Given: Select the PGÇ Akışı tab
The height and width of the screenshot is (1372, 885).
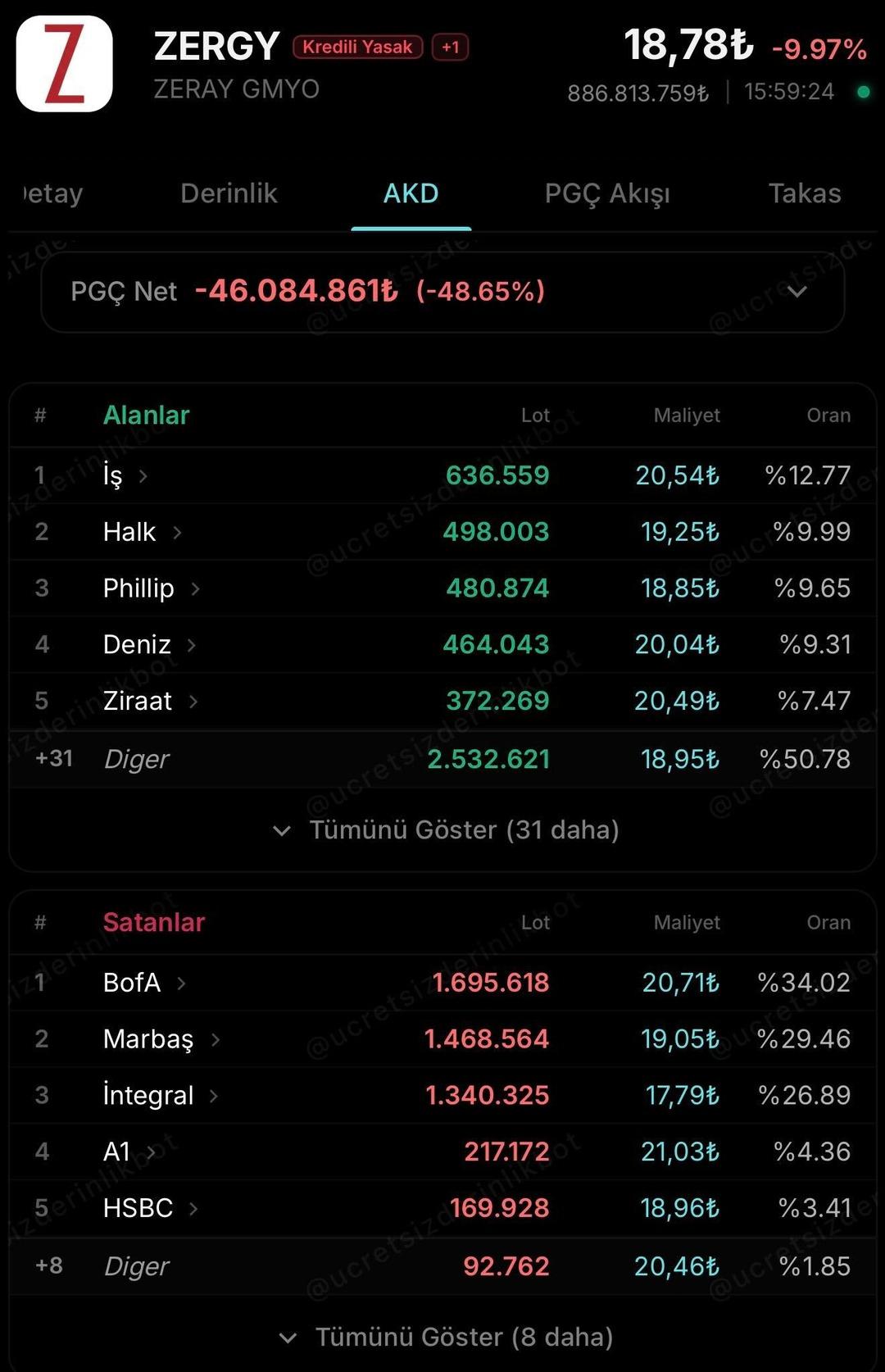Looking at the screenshot, I should click(x=608, y=193).
